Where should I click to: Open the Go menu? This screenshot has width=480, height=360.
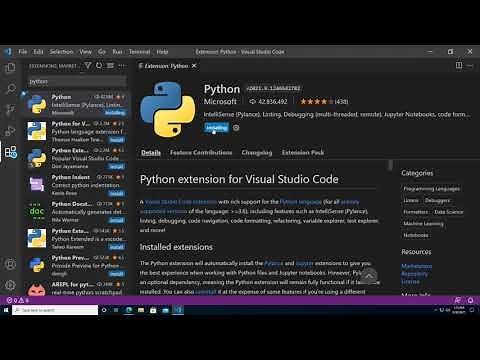[102, 52]
